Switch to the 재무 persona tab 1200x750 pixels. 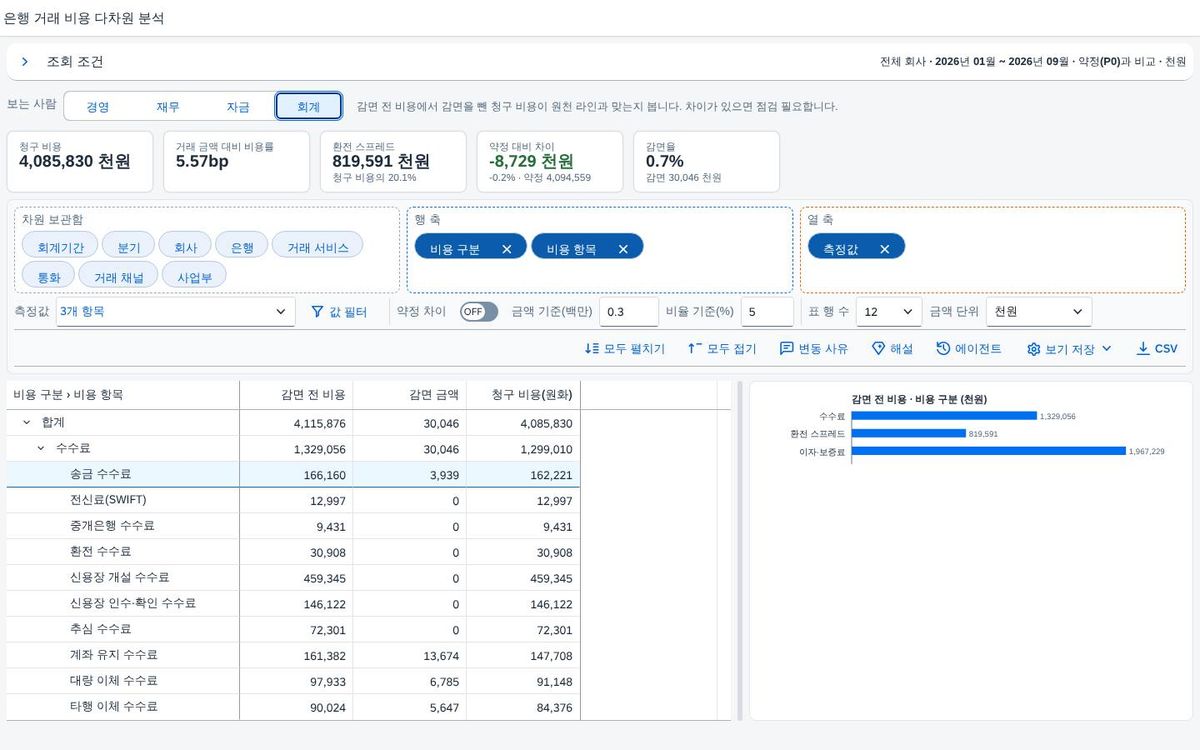(x=168, y=107)
